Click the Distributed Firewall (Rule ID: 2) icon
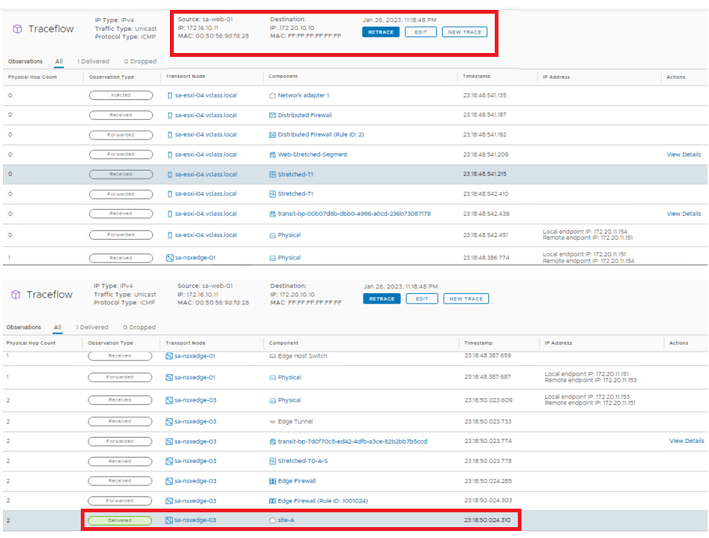The height and width of the screenshot is (538, 709). click(272, 134)
